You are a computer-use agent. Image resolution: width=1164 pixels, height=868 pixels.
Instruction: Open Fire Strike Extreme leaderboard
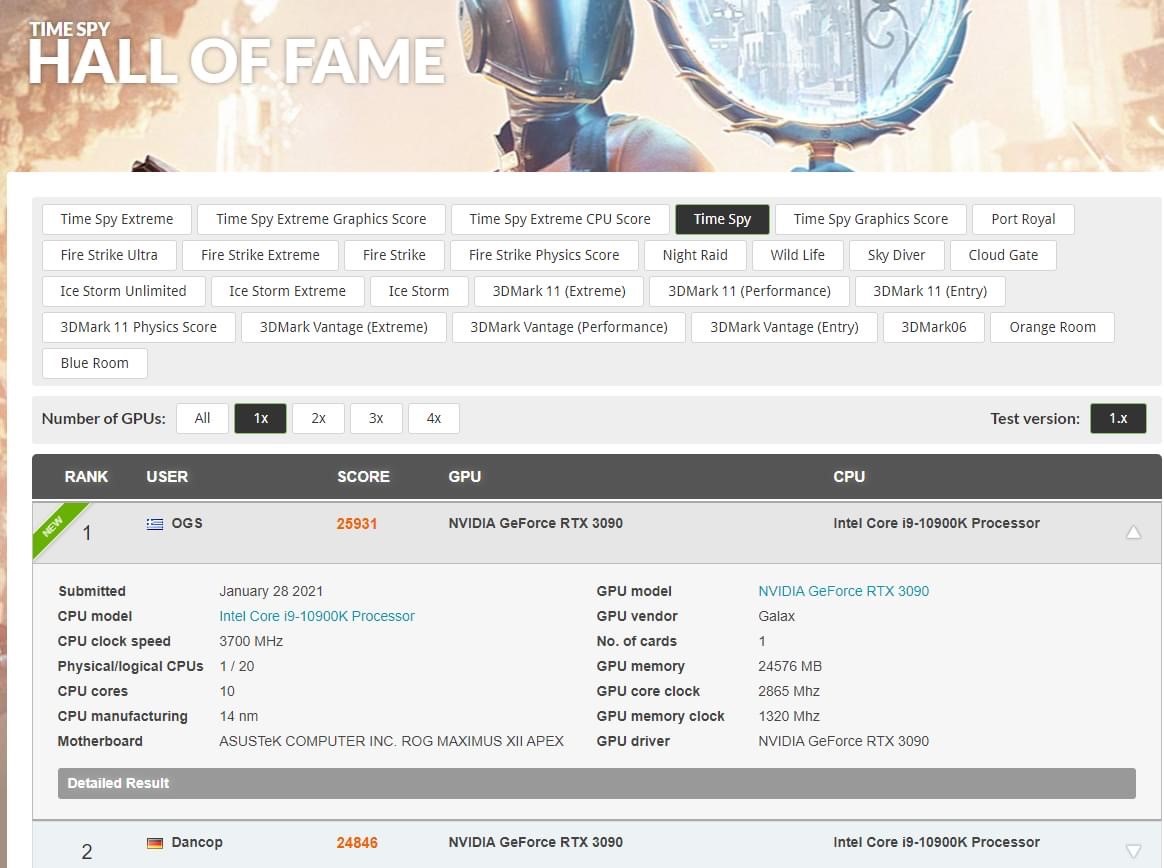[261, 255]
